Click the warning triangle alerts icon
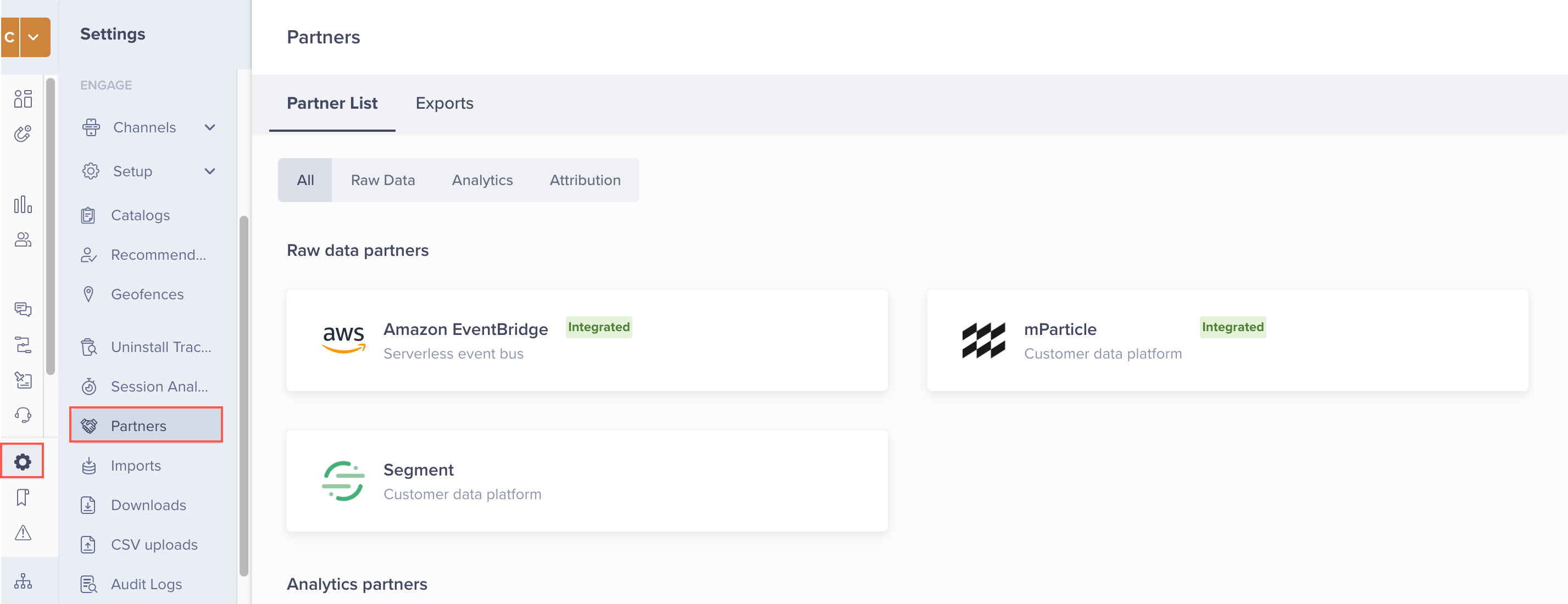Viewport: 1568px width, 604px height. click(x=23, y=533)
